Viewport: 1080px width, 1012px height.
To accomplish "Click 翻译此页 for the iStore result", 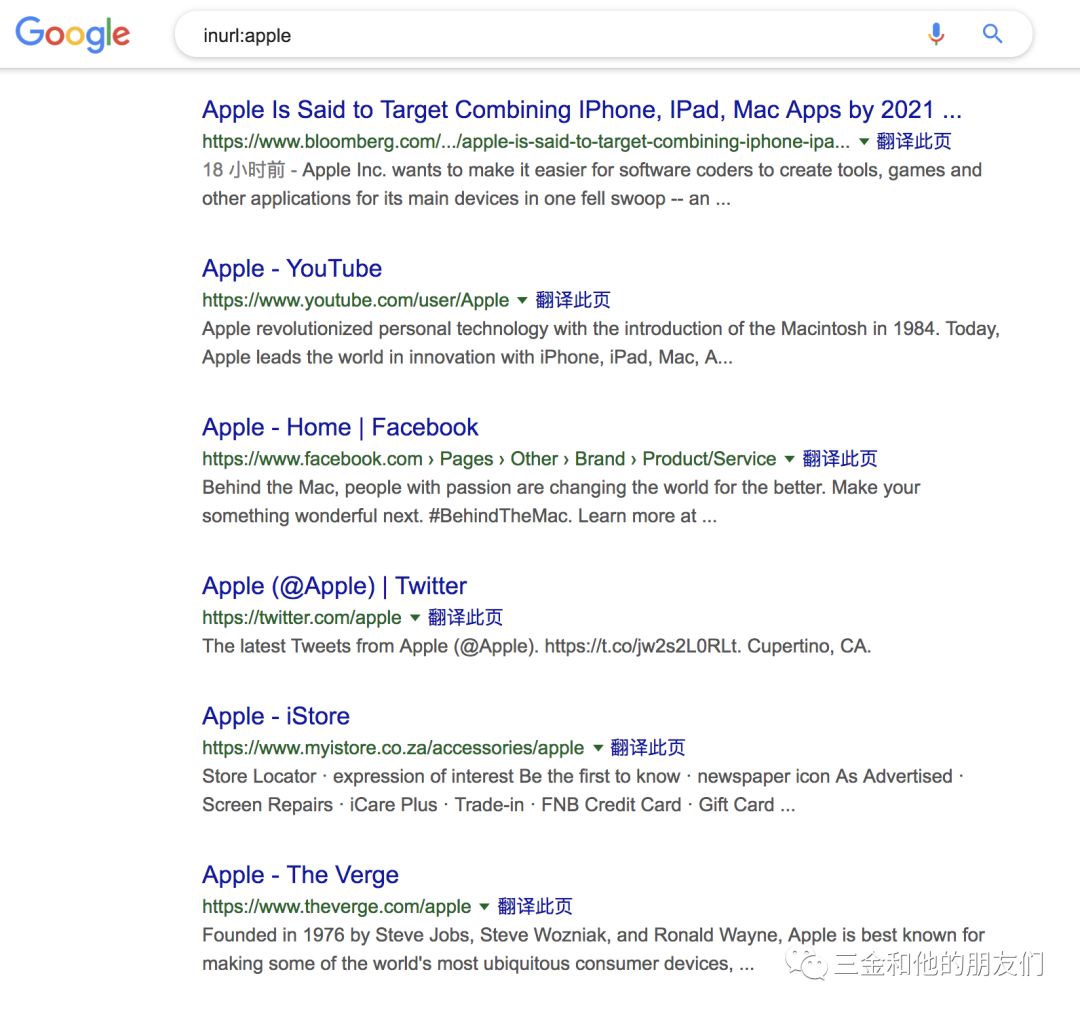I will click(647, 747).
